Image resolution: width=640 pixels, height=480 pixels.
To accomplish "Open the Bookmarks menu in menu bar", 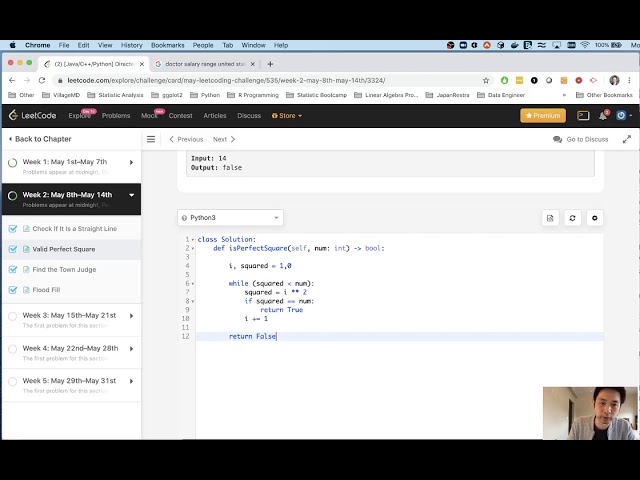I will 167,45.
